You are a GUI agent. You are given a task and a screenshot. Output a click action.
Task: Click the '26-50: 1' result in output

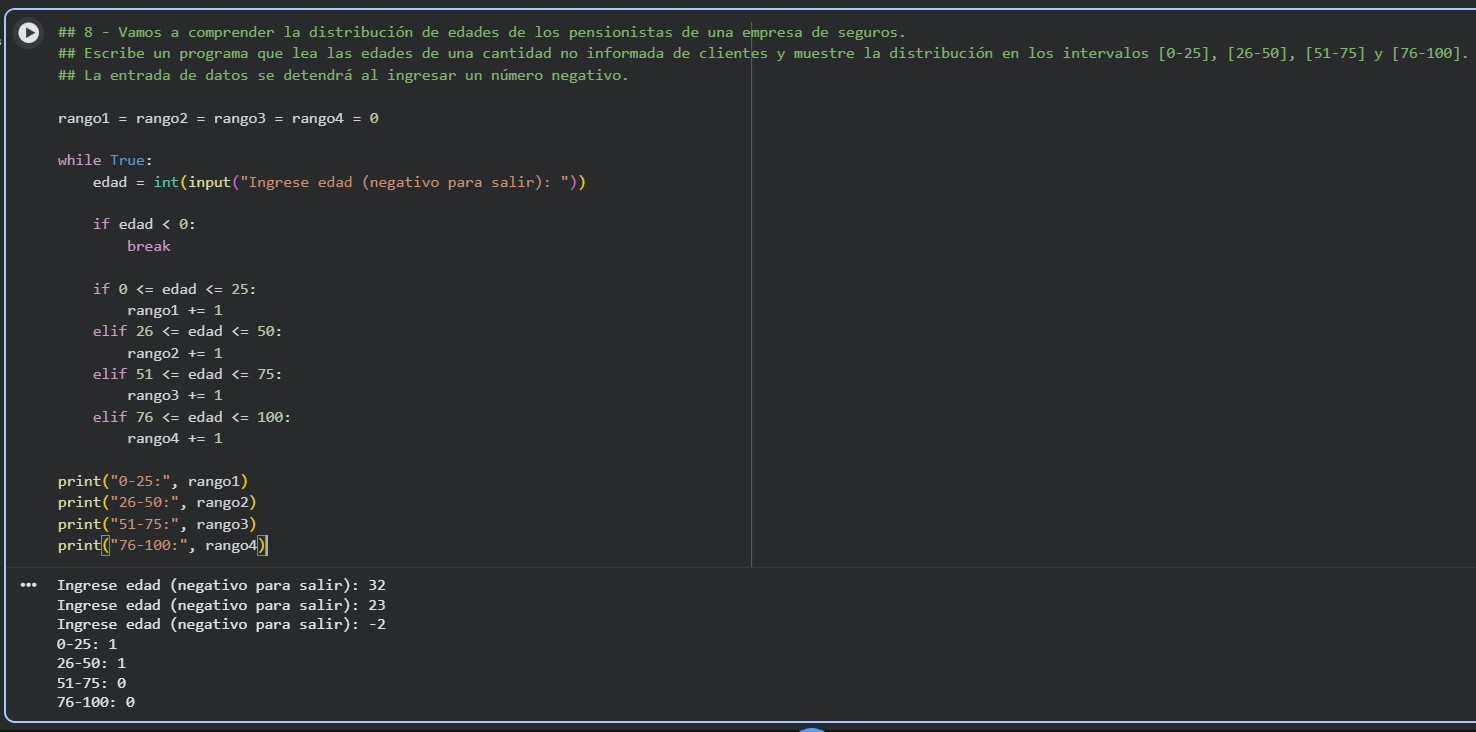pos(91,663)
